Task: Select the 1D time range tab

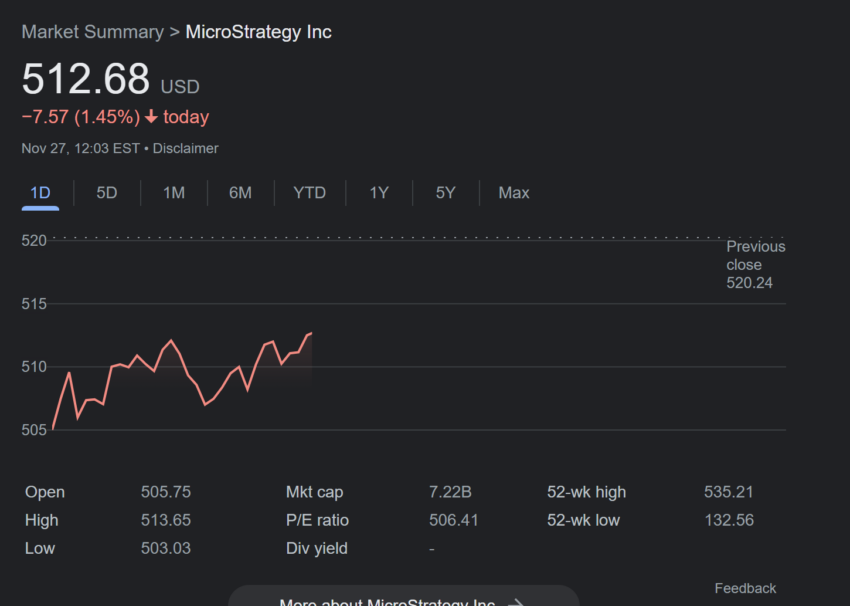Action: (40, 193)
